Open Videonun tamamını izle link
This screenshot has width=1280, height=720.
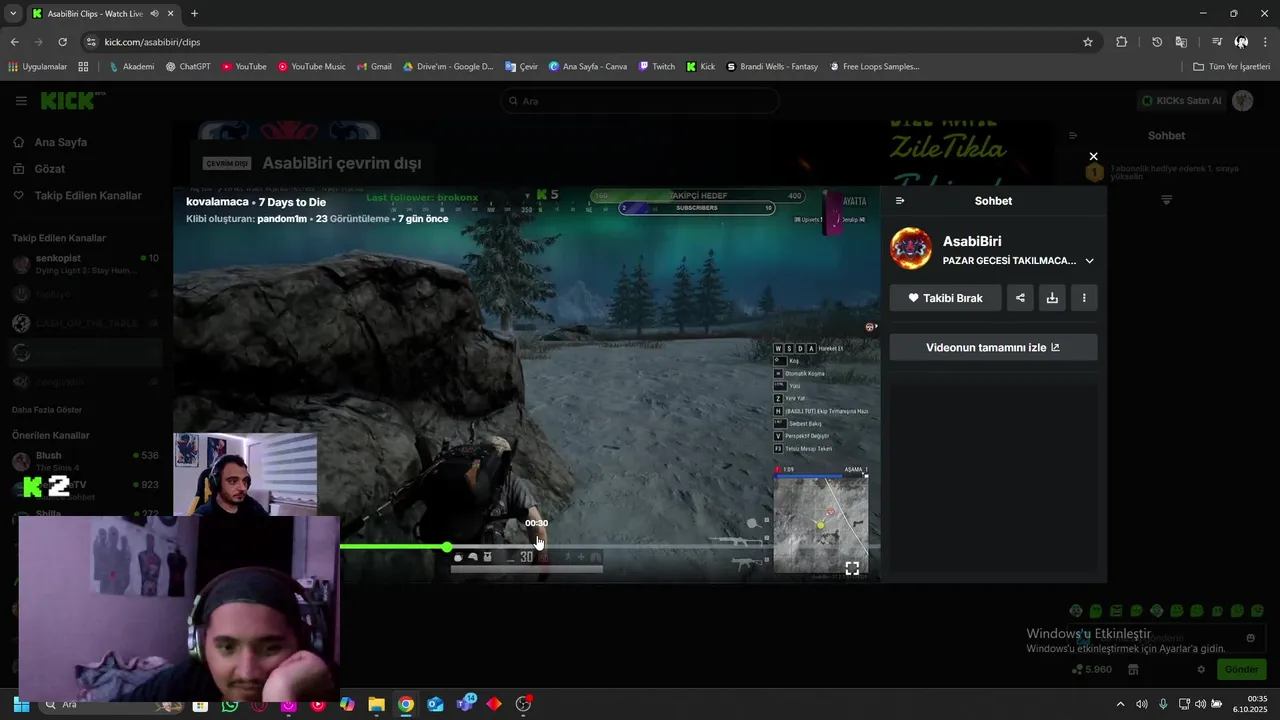click(x=993, y=348)
